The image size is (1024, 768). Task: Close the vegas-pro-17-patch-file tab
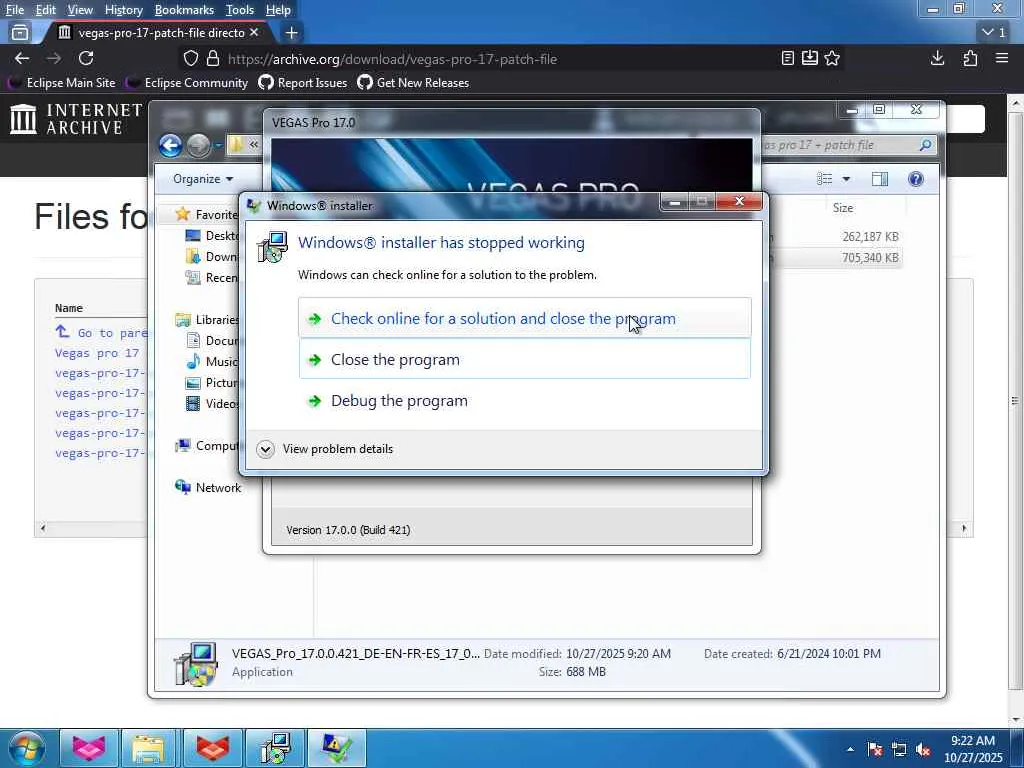254,32
